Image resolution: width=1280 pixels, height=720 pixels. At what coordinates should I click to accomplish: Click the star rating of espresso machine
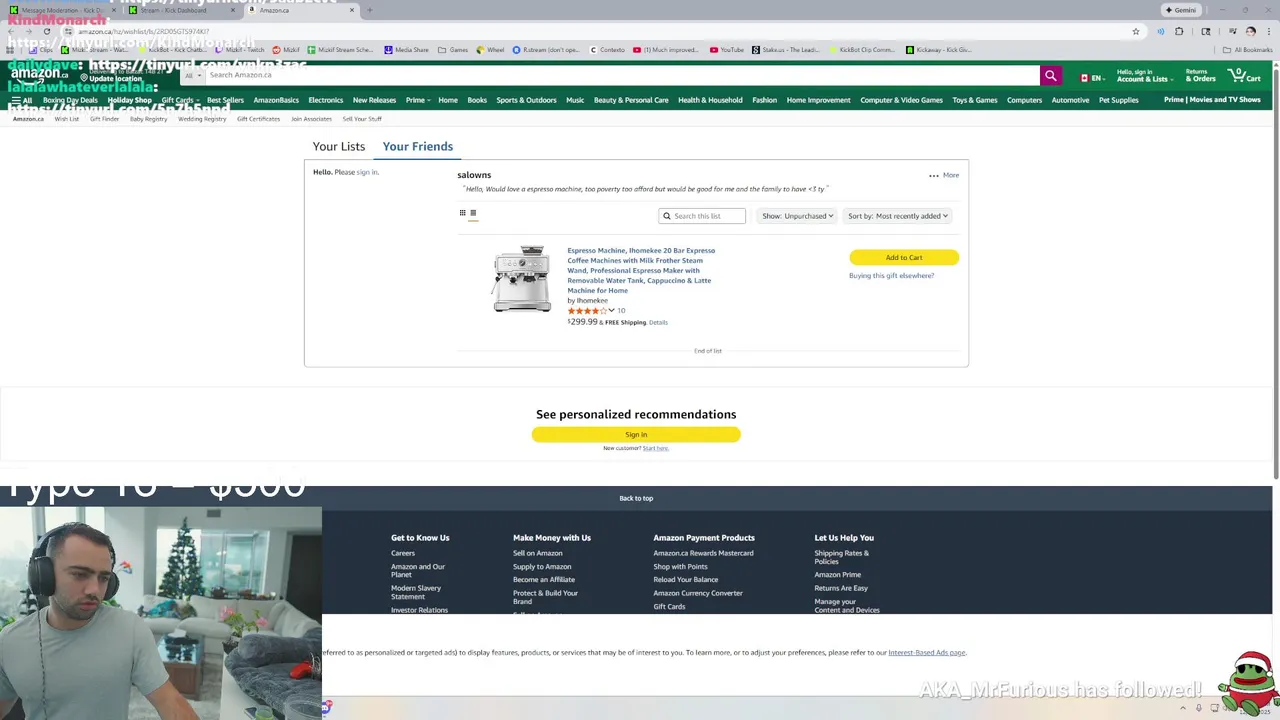click(x=587, y=311)
